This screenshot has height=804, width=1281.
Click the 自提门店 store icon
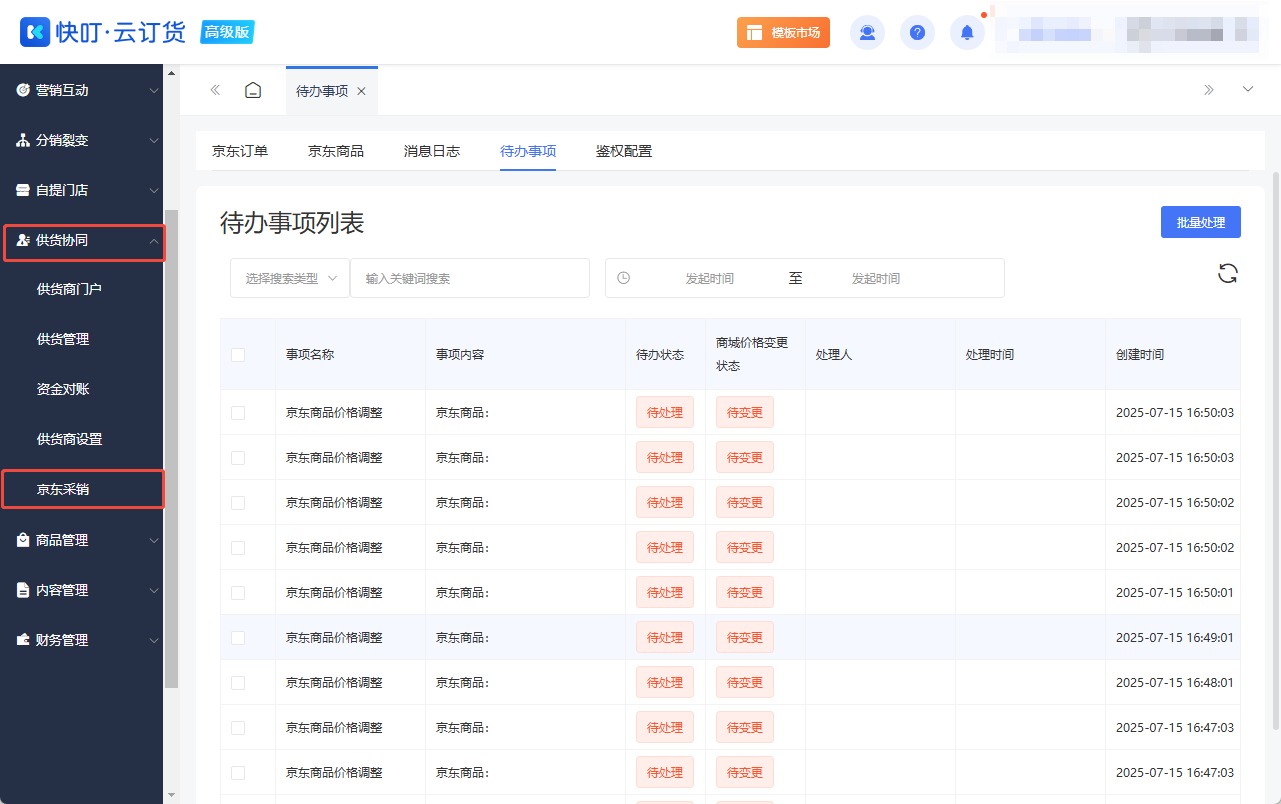click(23, 190)
